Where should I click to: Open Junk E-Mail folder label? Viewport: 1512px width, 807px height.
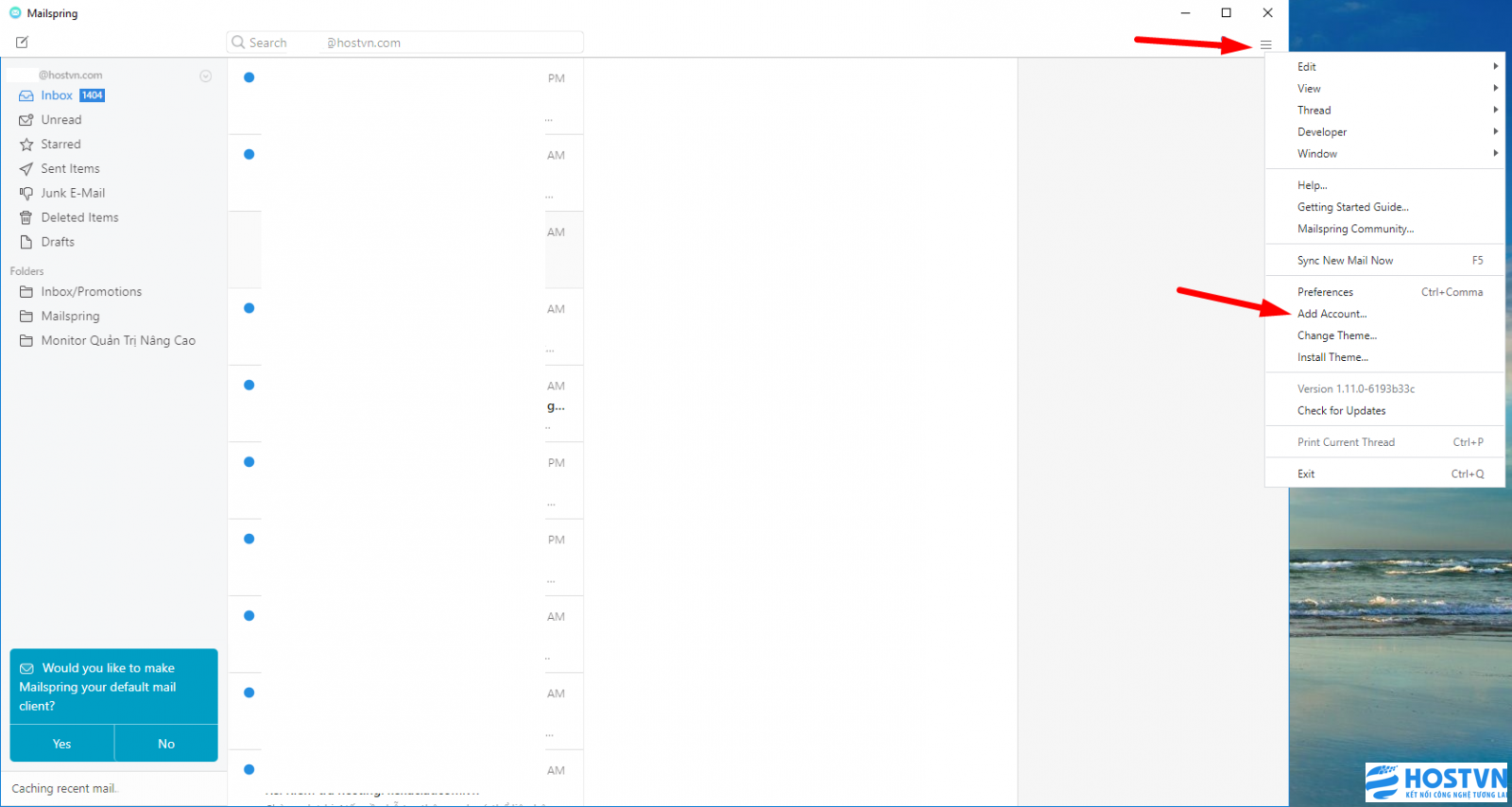click(73, 193)
